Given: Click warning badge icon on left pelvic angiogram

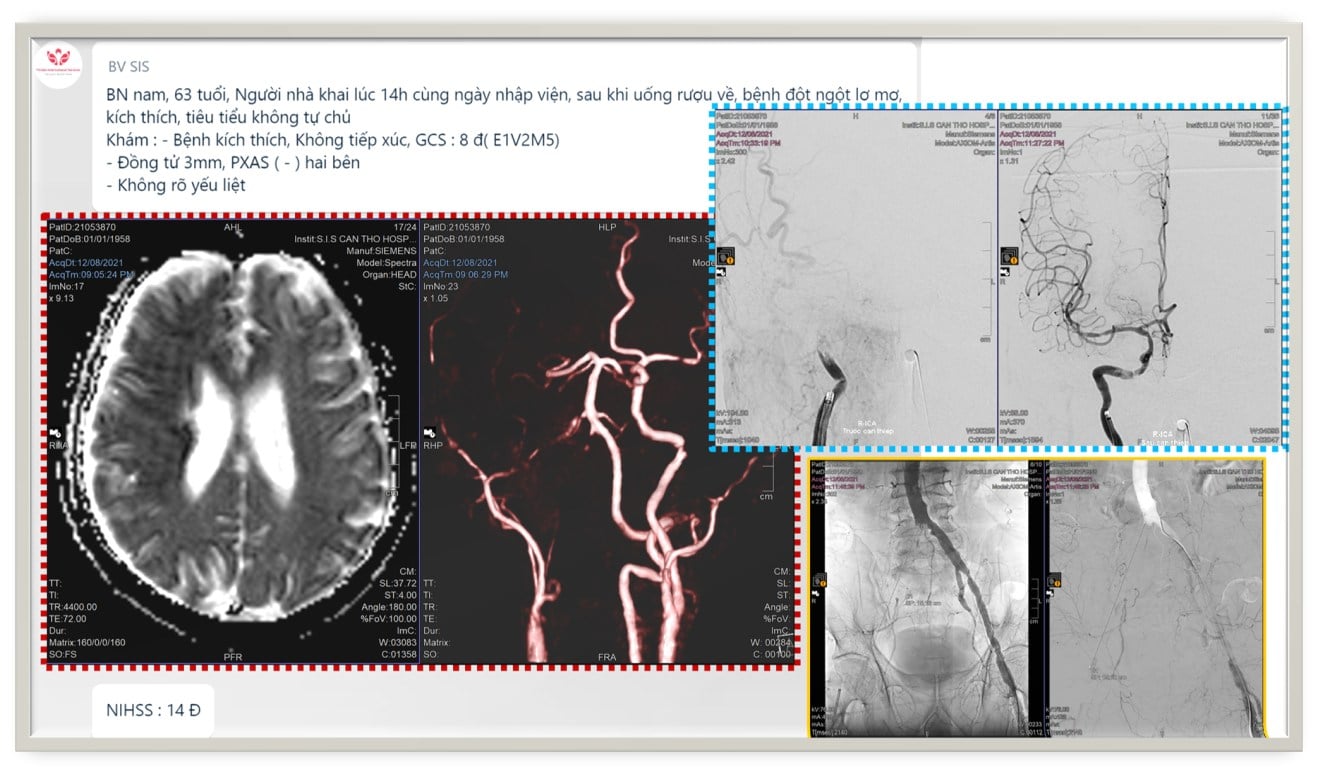Looking at the screenshot, I should tap(820, 579).
